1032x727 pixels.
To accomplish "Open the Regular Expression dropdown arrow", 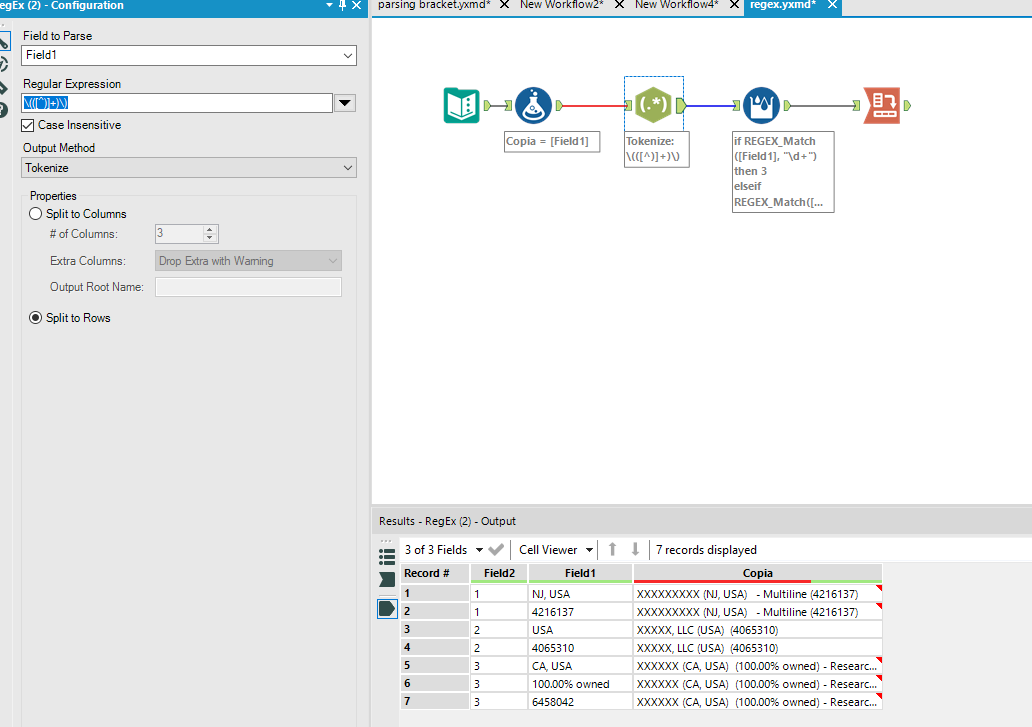I will 344,103.
